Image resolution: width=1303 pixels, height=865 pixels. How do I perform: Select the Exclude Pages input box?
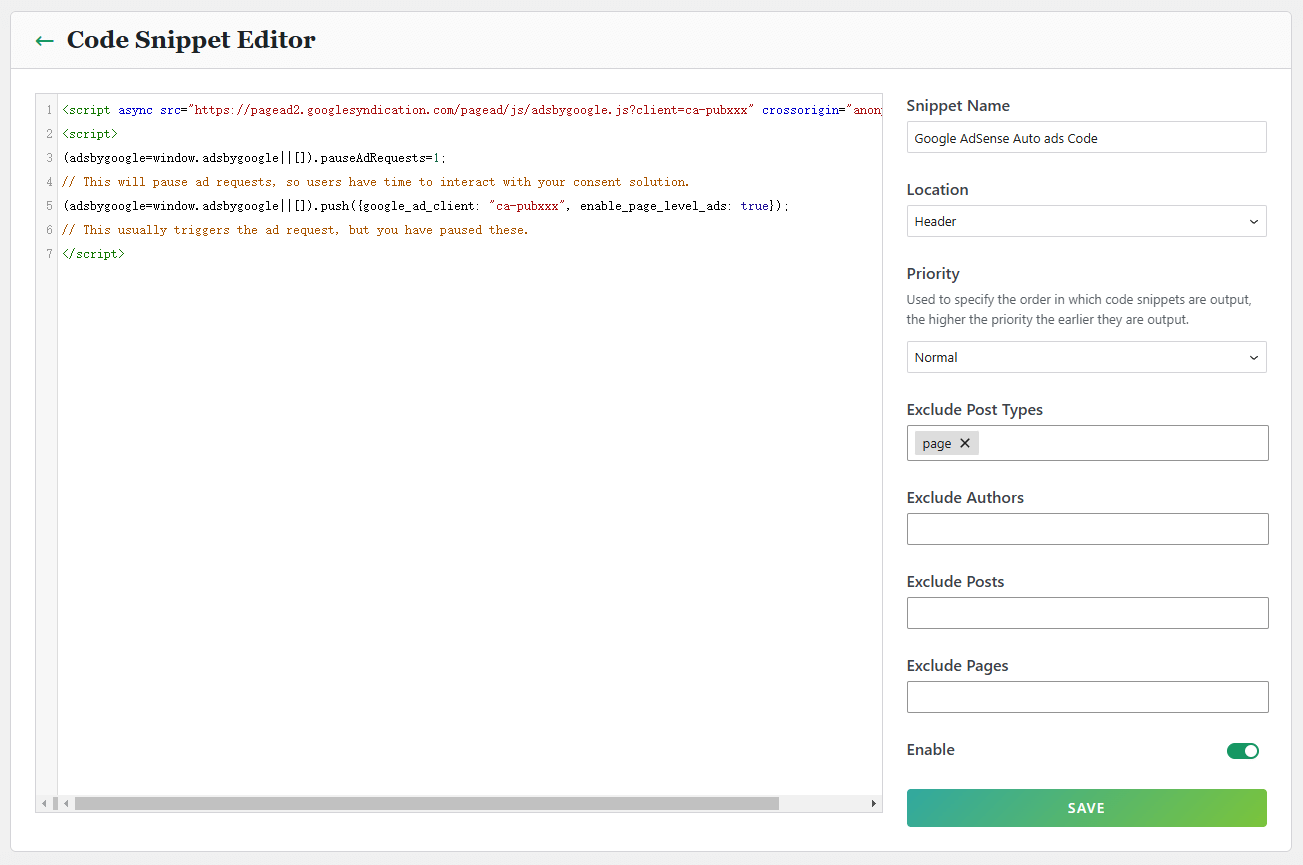[x=1087, y=697]
